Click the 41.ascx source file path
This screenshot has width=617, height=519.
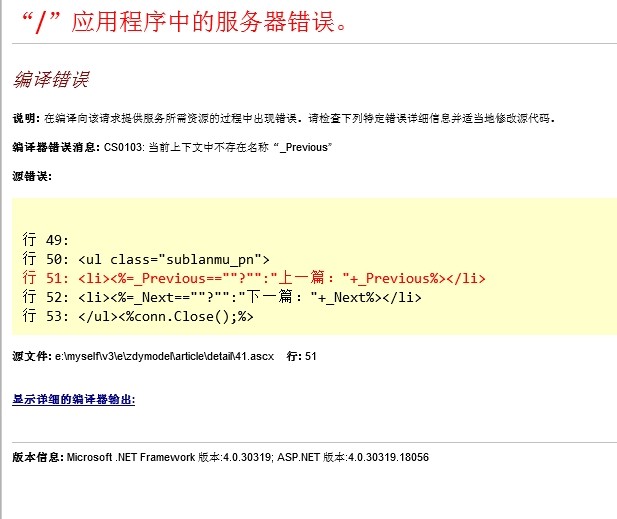point(165,356)
